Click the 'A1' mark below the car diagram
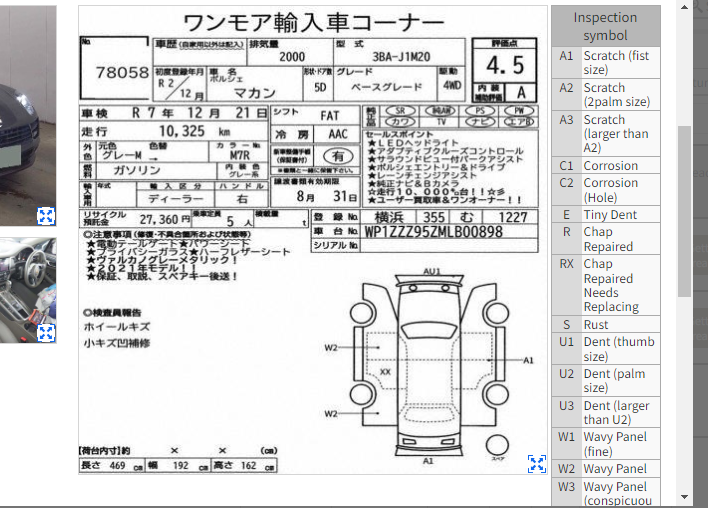Image resolution: width=708 pixels, height=508 pixels. tap(428, 461)
